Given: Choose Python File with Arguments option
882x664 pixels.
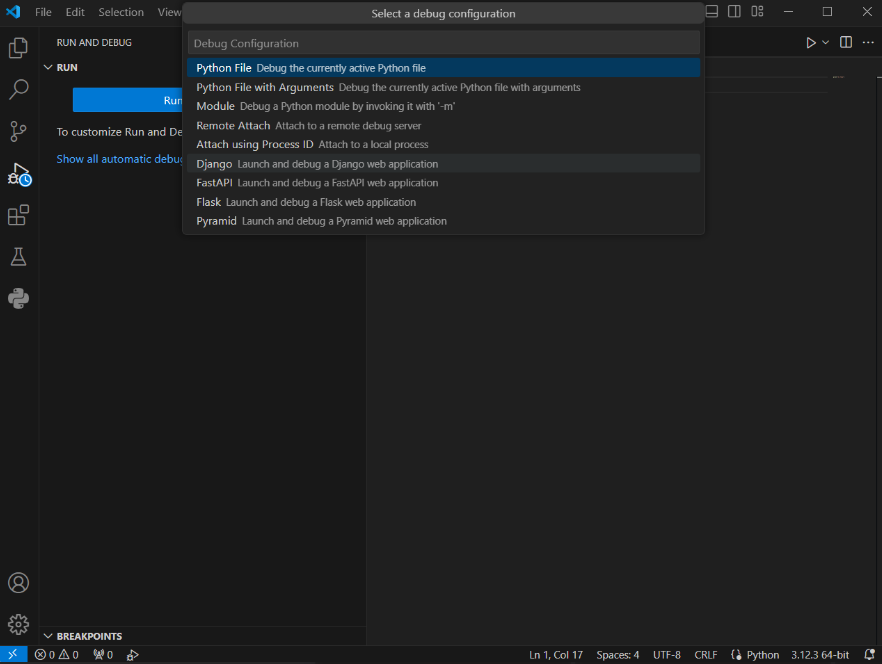Looking at the screenshot, I should [443, 87].
